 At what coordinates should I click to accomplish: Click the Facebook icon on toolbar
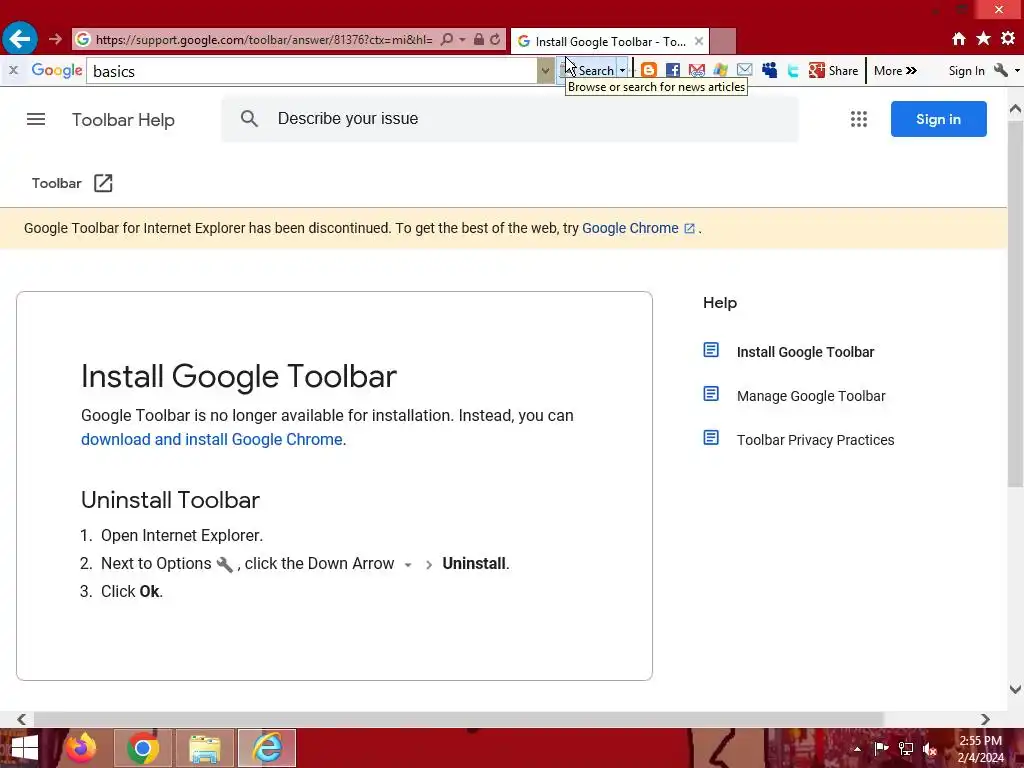pos(673,71)
